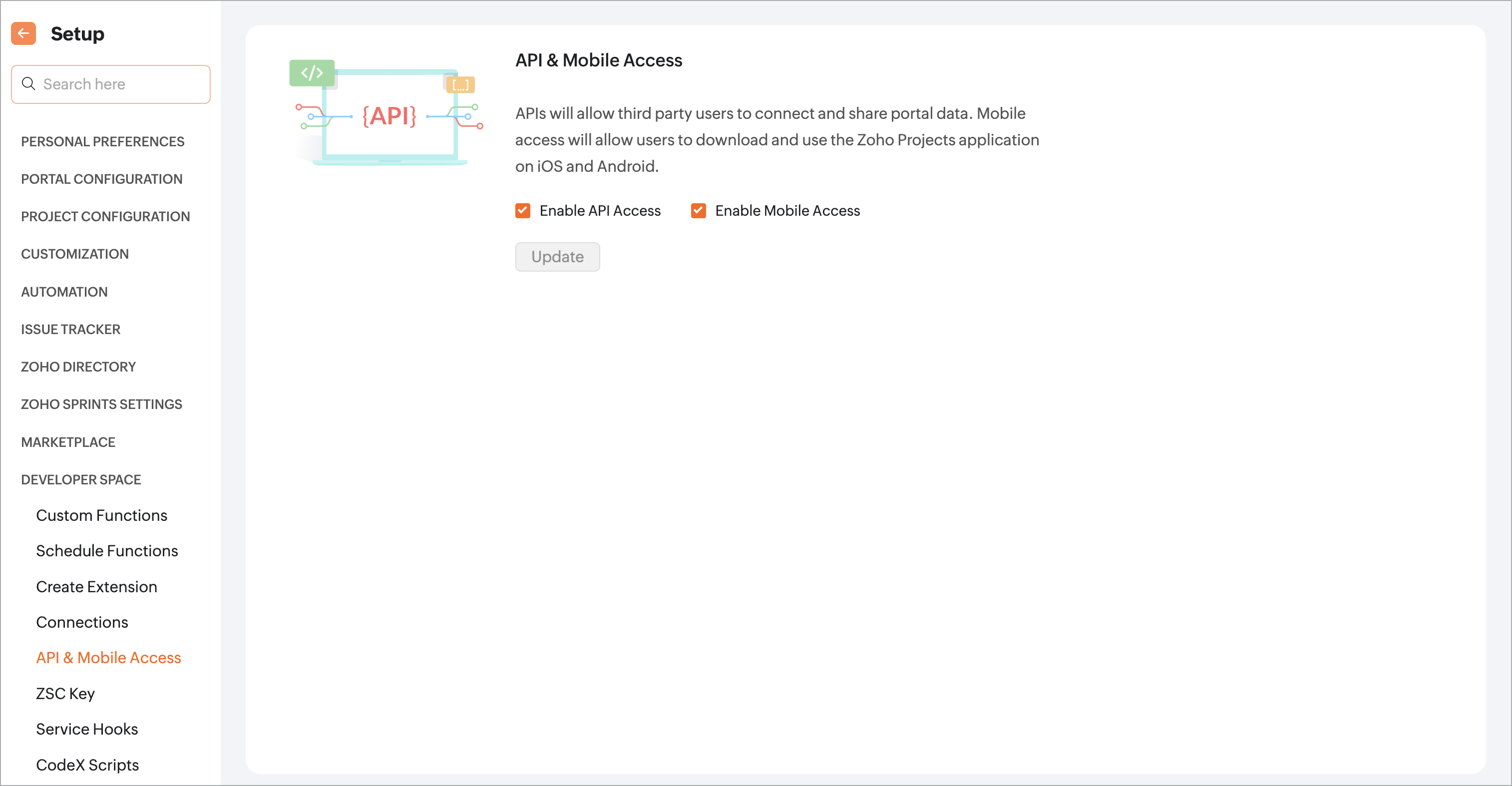Click the orange back arrow icon
The image size is (1512, 786).
[x=23, y=33]
